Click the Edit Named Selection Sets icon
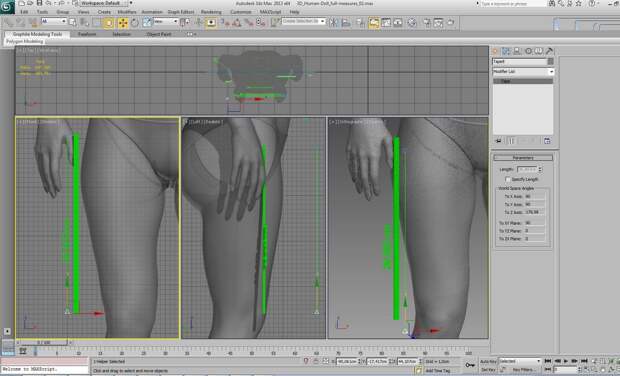 coord(275,23)
